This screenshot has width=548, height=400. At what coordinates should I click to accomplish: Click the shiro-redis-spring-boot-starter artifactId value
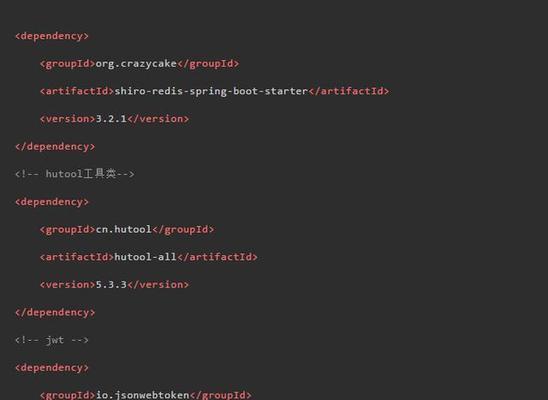(211, 92)
